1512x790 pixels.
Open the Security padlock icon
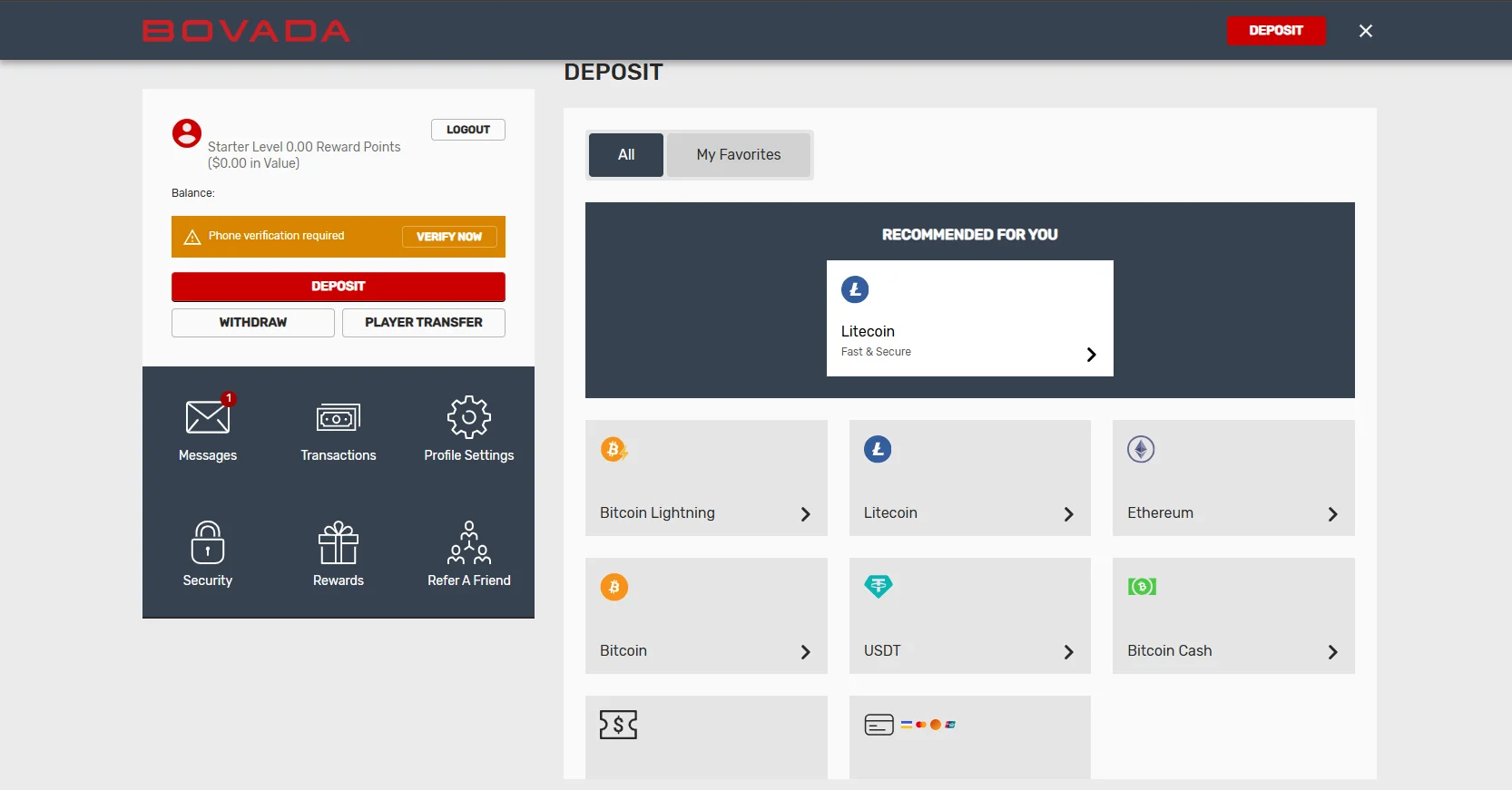tap(208, 542)
